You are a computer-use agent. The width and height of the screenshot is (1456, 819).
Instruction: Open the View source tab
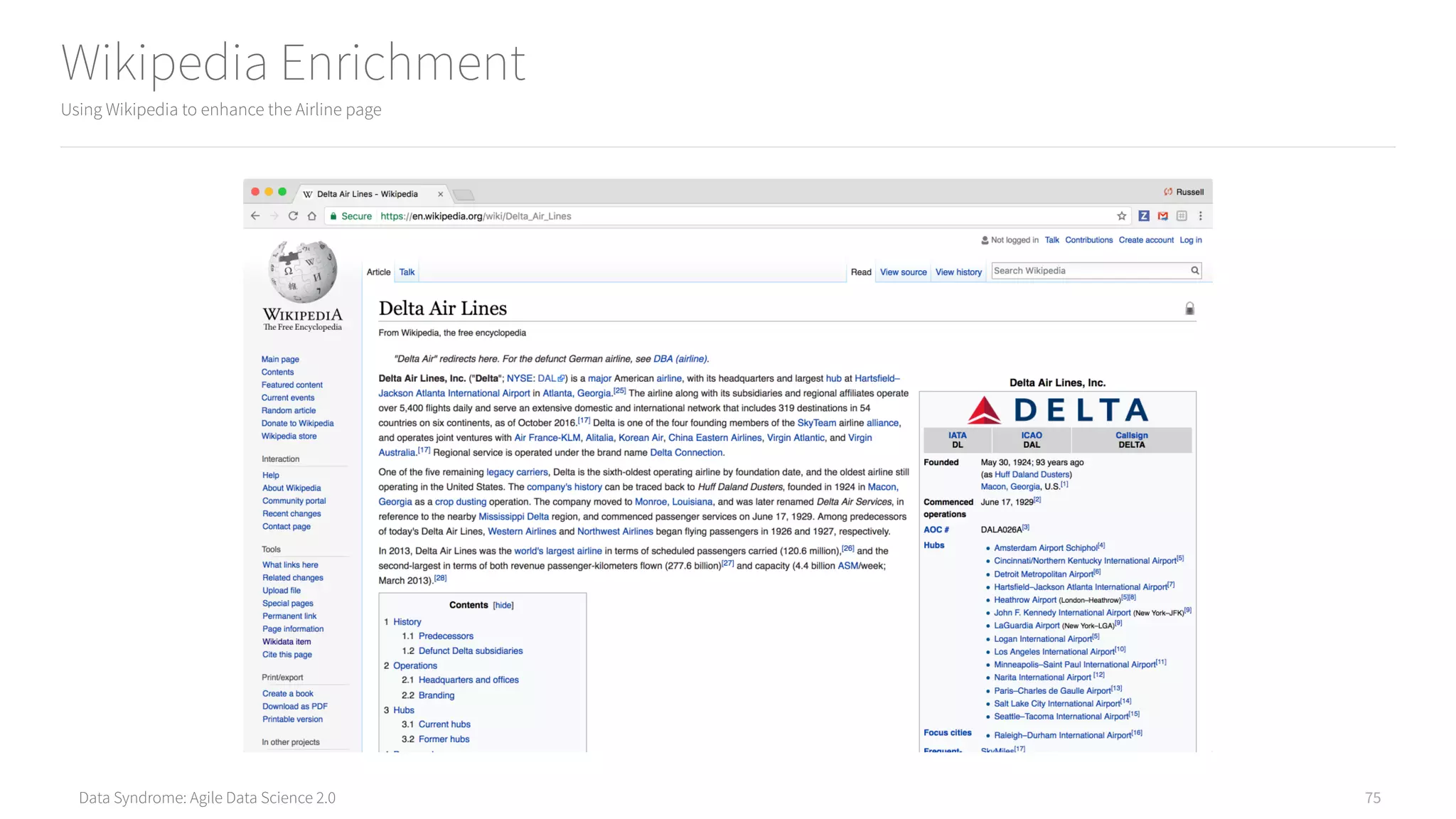(903, 272)
